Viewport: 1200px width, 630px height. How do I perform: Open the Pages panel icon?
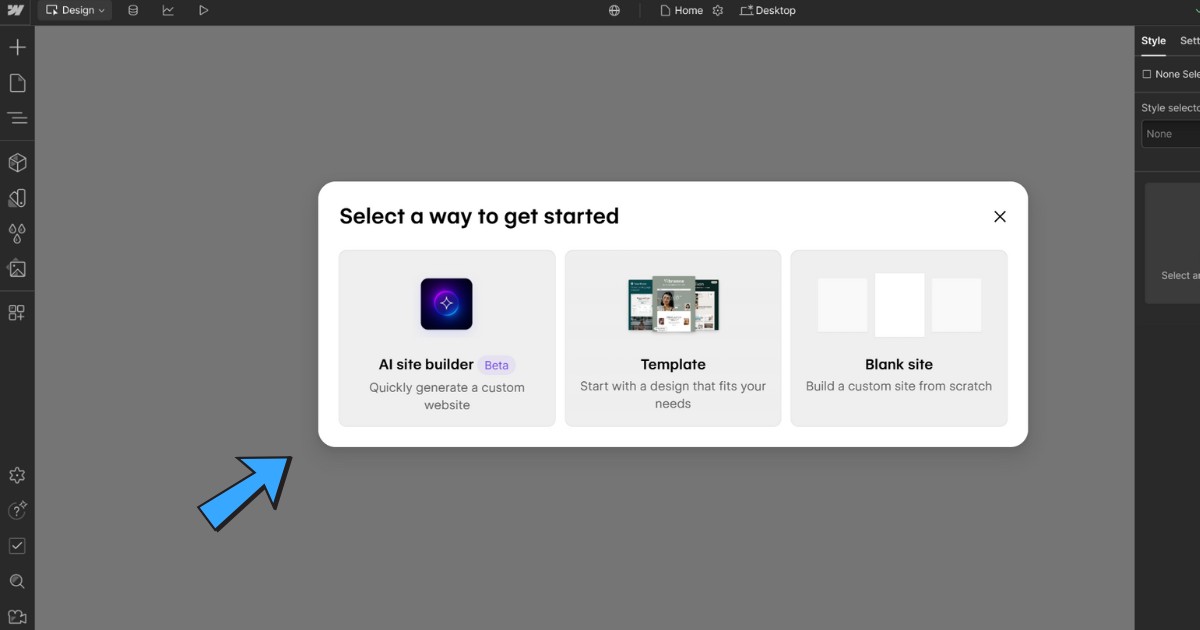tap(17, 83)
